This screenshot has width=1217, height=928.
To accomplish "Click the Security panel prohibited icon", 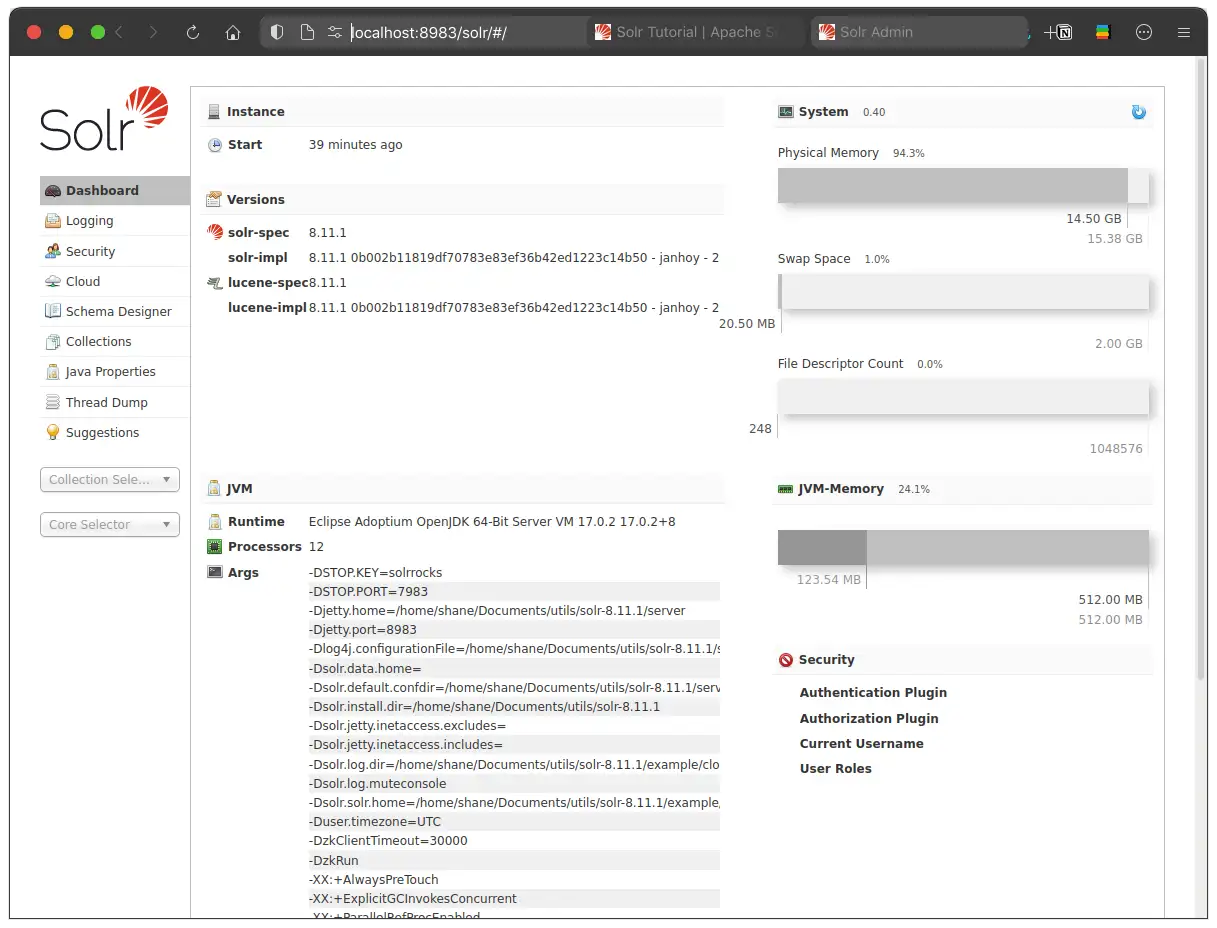I will click(x=786, y=660).
